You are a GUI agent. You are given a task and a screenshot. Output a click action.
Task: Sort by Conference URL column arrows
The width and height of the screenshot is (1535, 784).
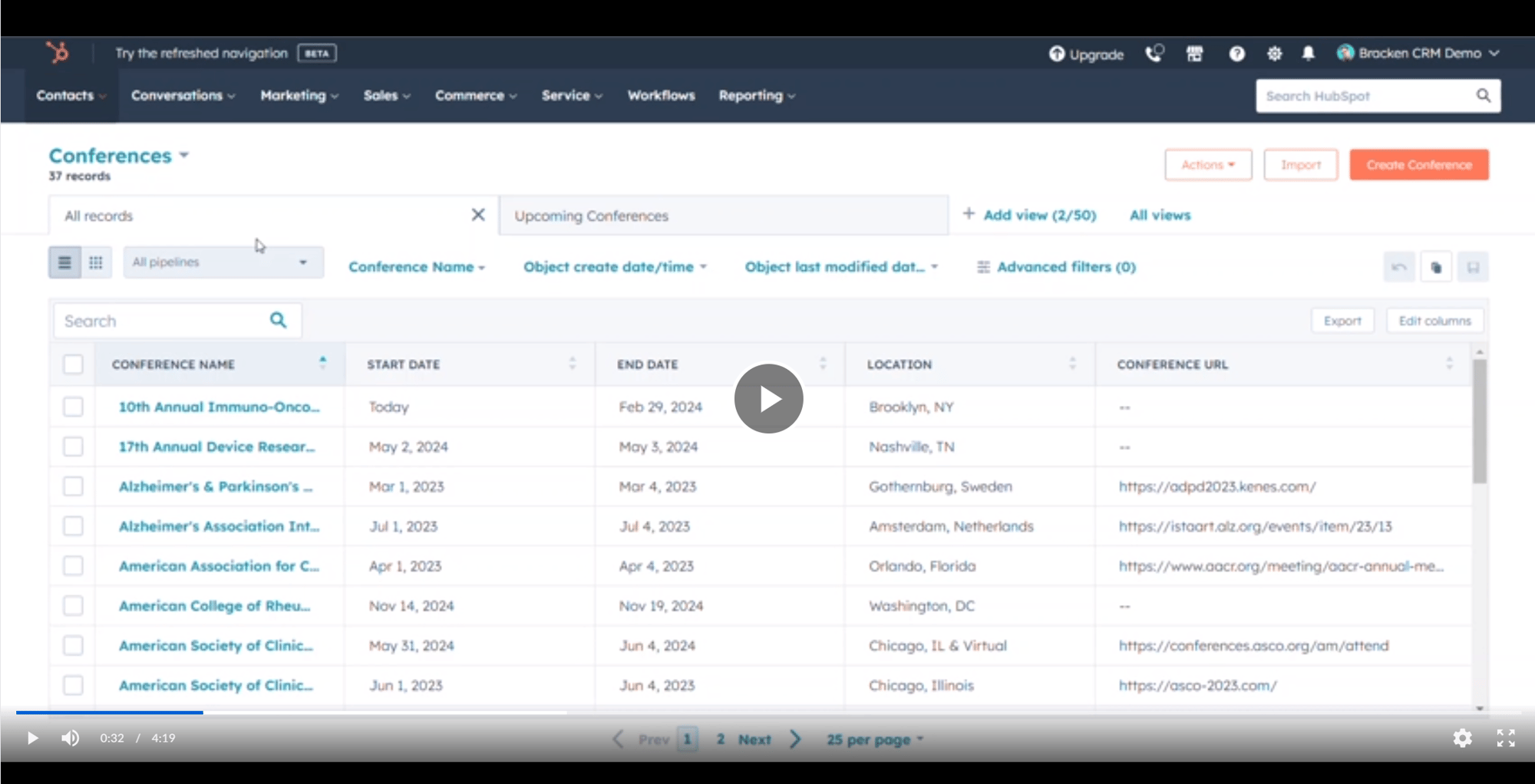pyautogui.click(x=1449, y=363)
